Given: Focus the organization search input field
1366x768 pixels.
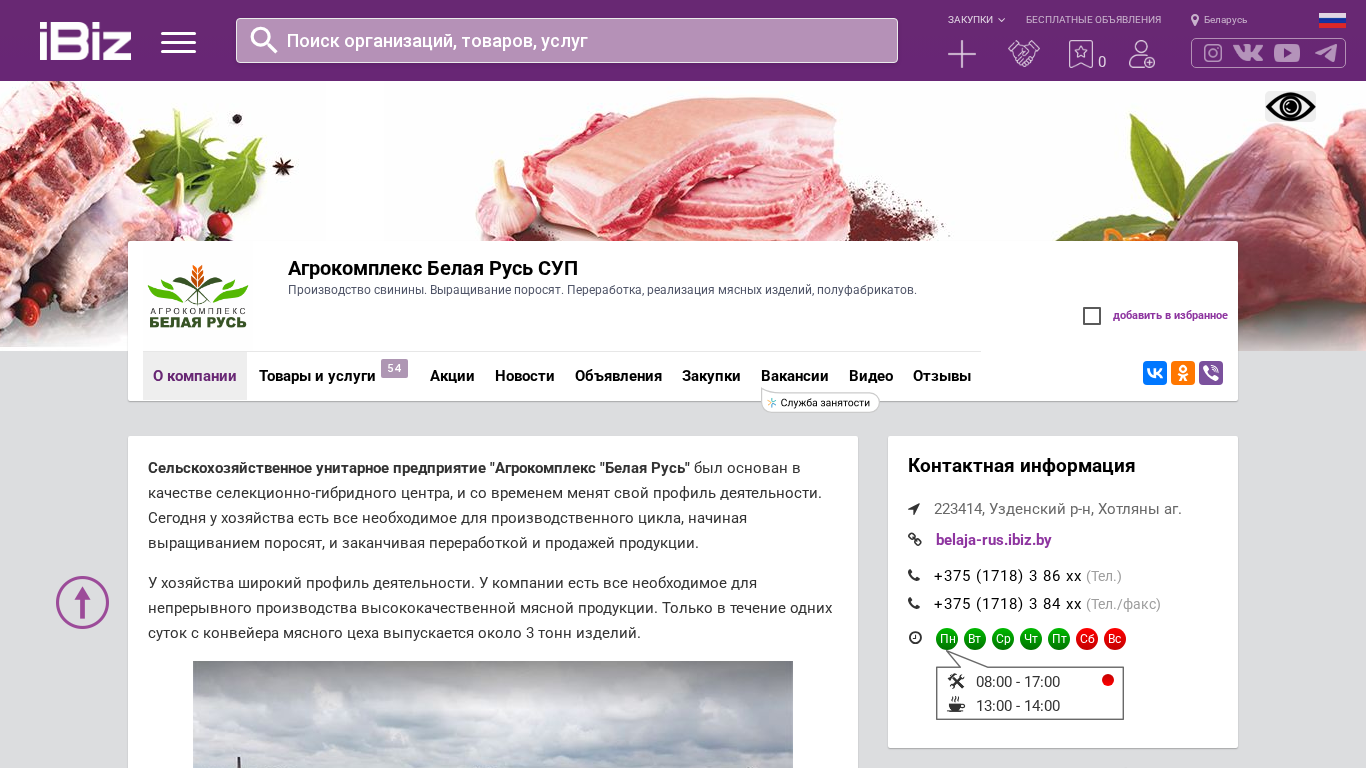Looking at the screenshot, I should [567, 40].
